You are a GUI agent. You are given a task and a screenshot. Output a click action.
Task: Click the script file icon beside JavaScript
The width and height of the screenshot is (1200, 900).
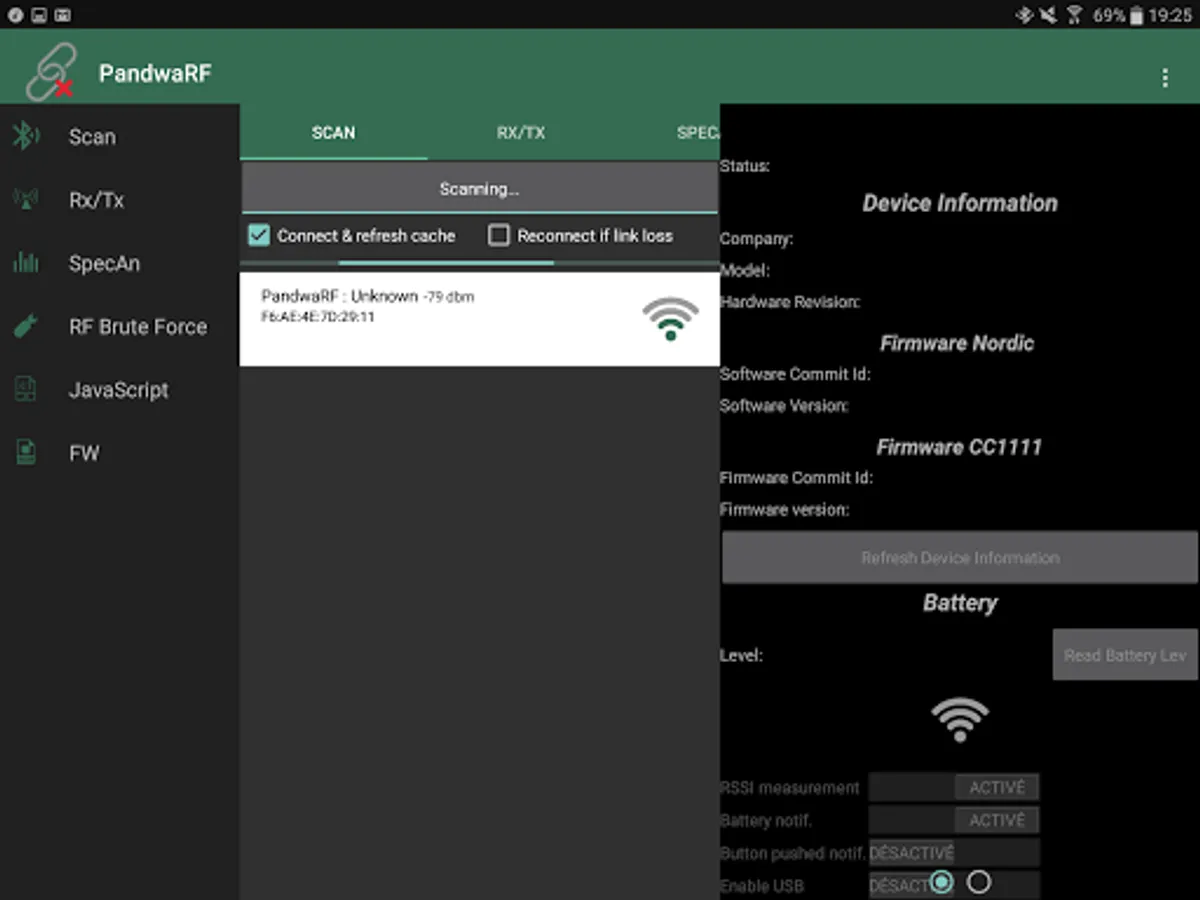[25, 389]
